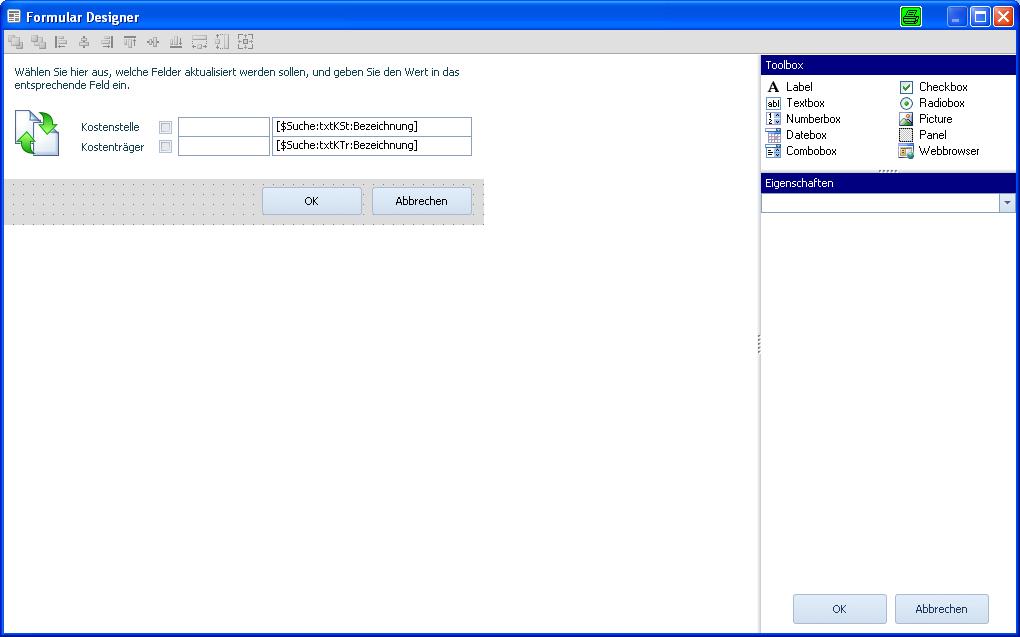Pick the Radiobox tool from the Toolbox
This screenshot has width=1020, height=637.
(x=932, y=103)
